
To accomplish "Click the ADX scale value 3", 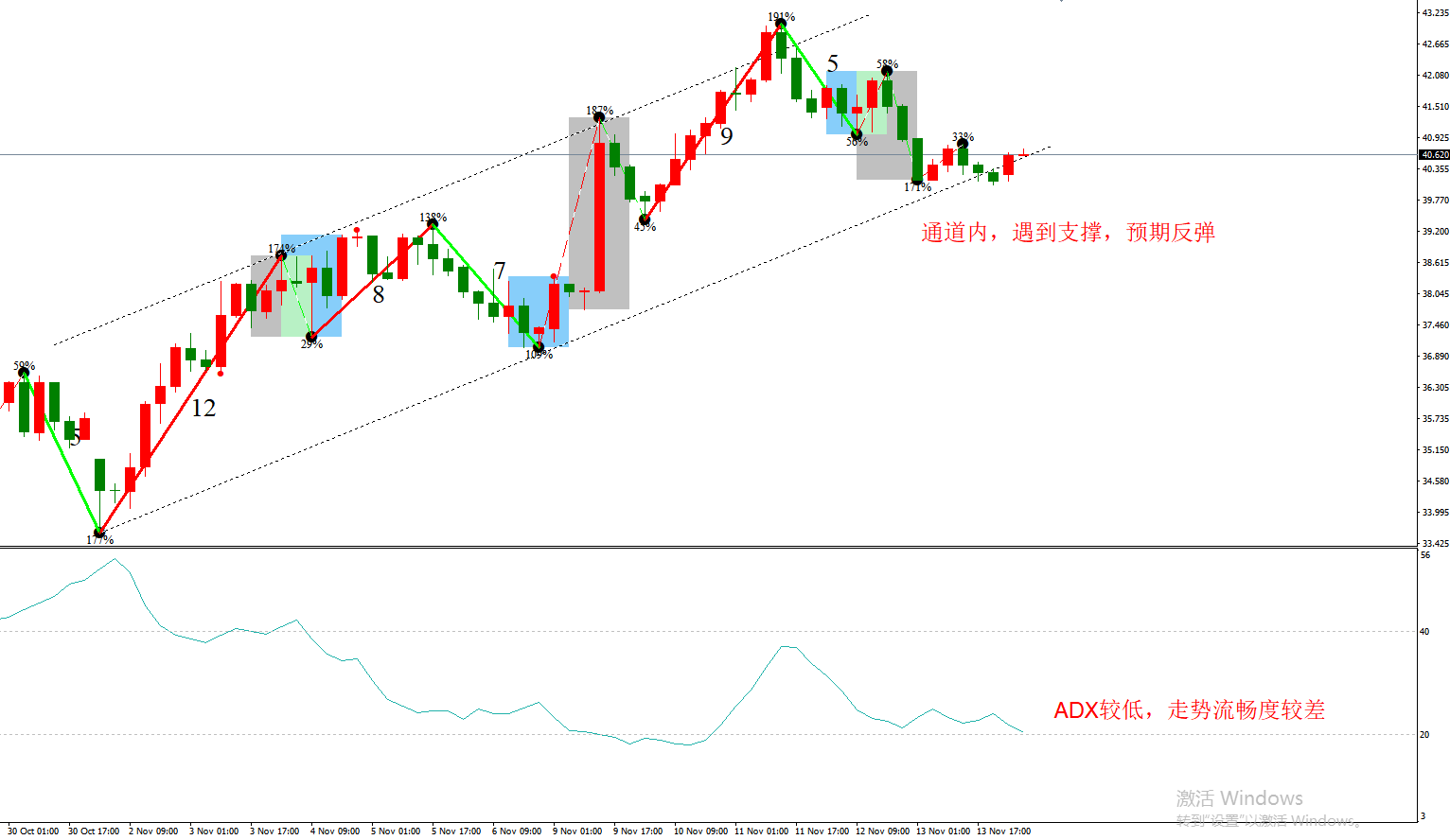I will click(x=1423, y=816).
